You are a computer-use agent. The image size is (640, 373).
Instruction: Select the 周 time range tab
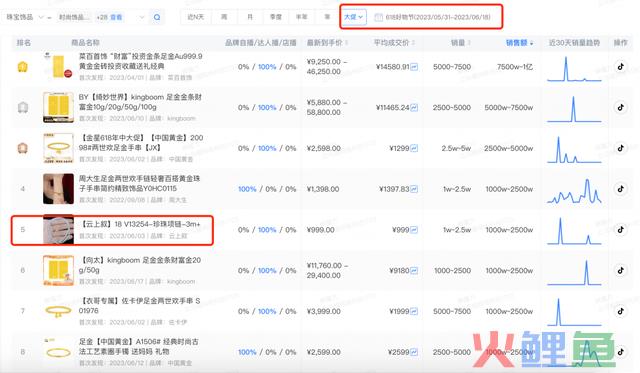224,17
